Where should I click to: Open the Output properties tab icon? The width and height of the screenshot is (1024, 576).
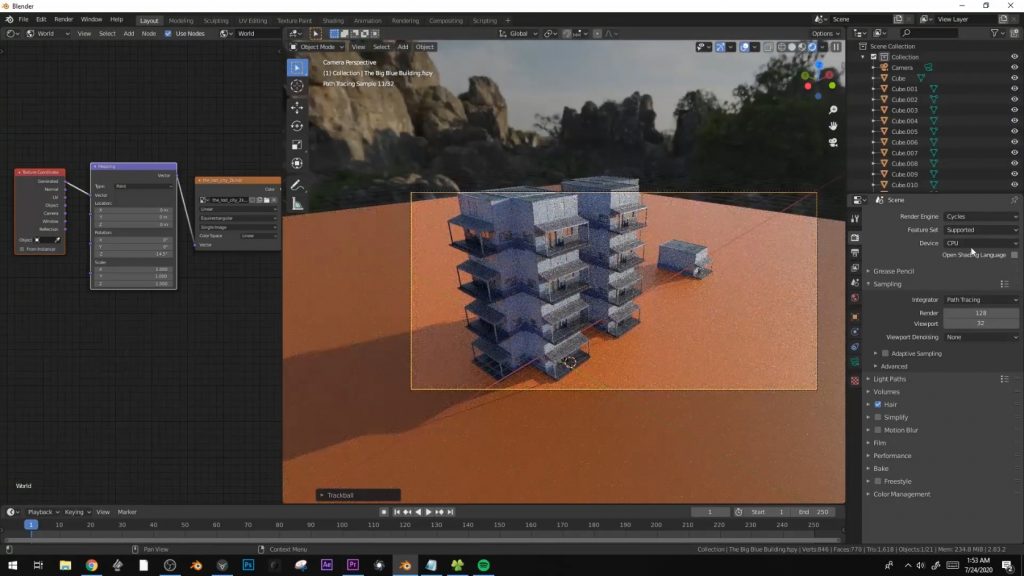coord(855,253)
